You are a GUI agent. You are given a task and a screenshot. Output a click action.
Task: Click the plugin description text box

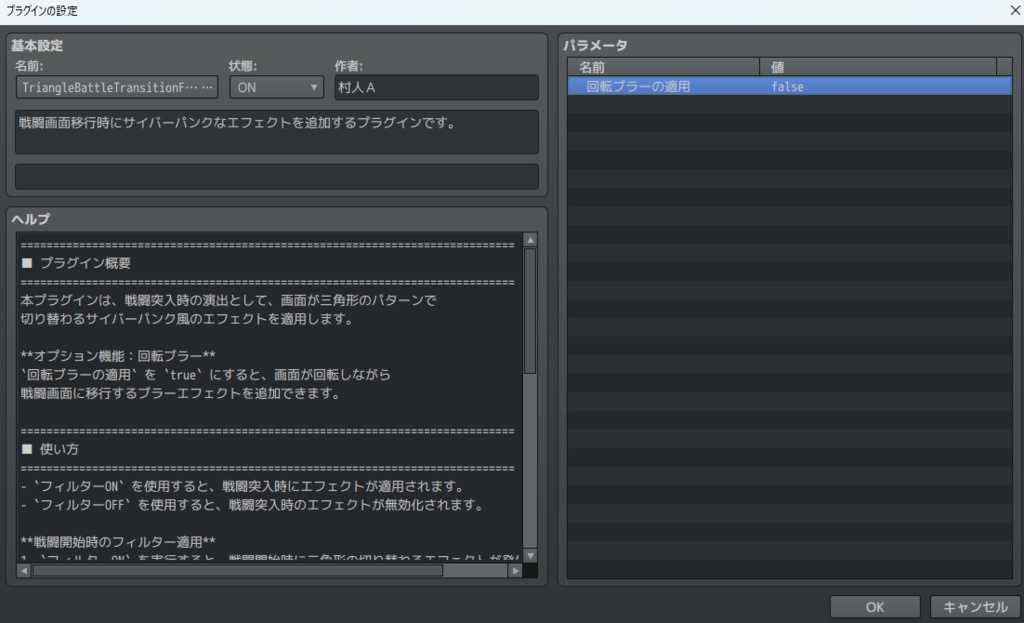(x=275, y=132)
